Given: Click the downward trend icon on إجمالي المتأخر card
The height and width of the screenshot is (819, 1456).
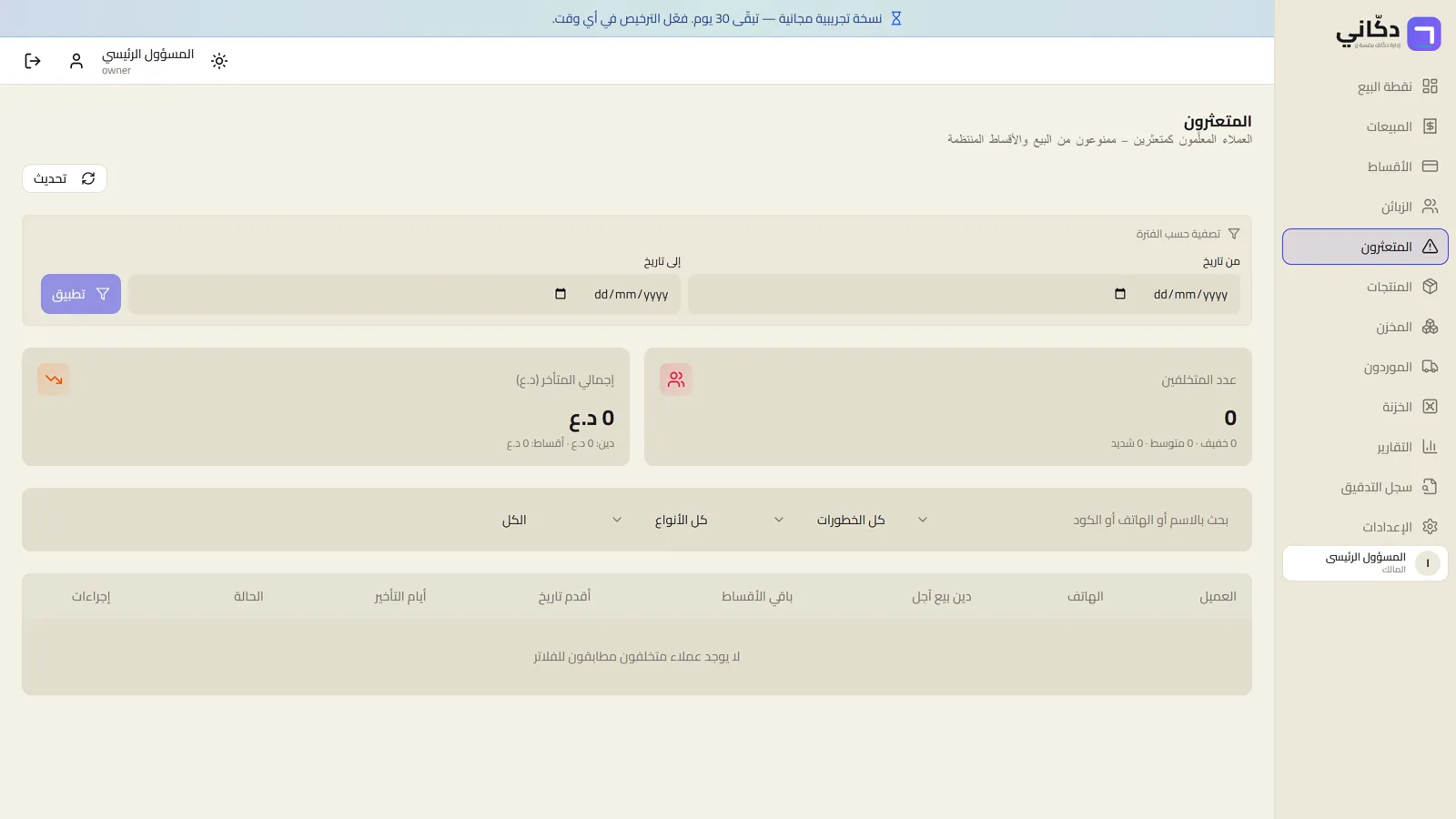Looking at the screenshot, I should (x=54, y=379).
